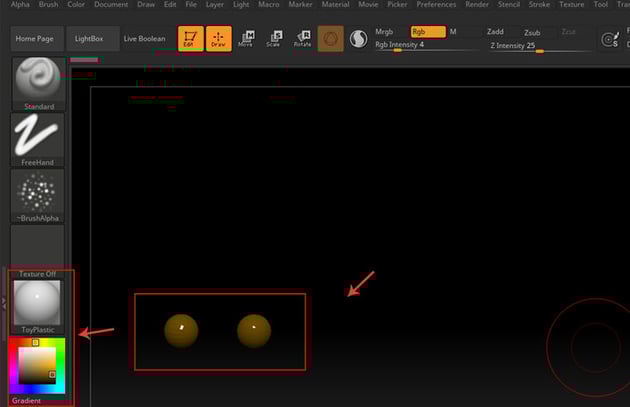Open the Brush menu
Screen dimensions: 630x407
point(49,4)
